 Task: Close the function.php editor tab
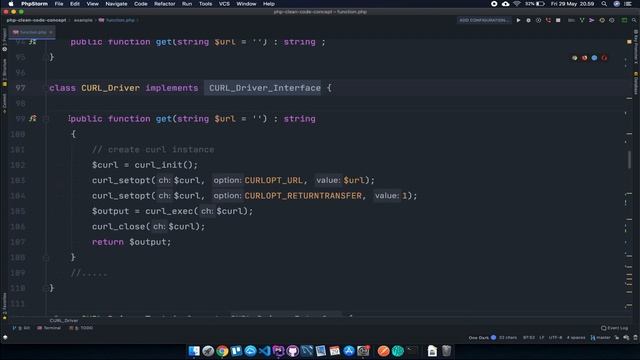coord(51,32)
